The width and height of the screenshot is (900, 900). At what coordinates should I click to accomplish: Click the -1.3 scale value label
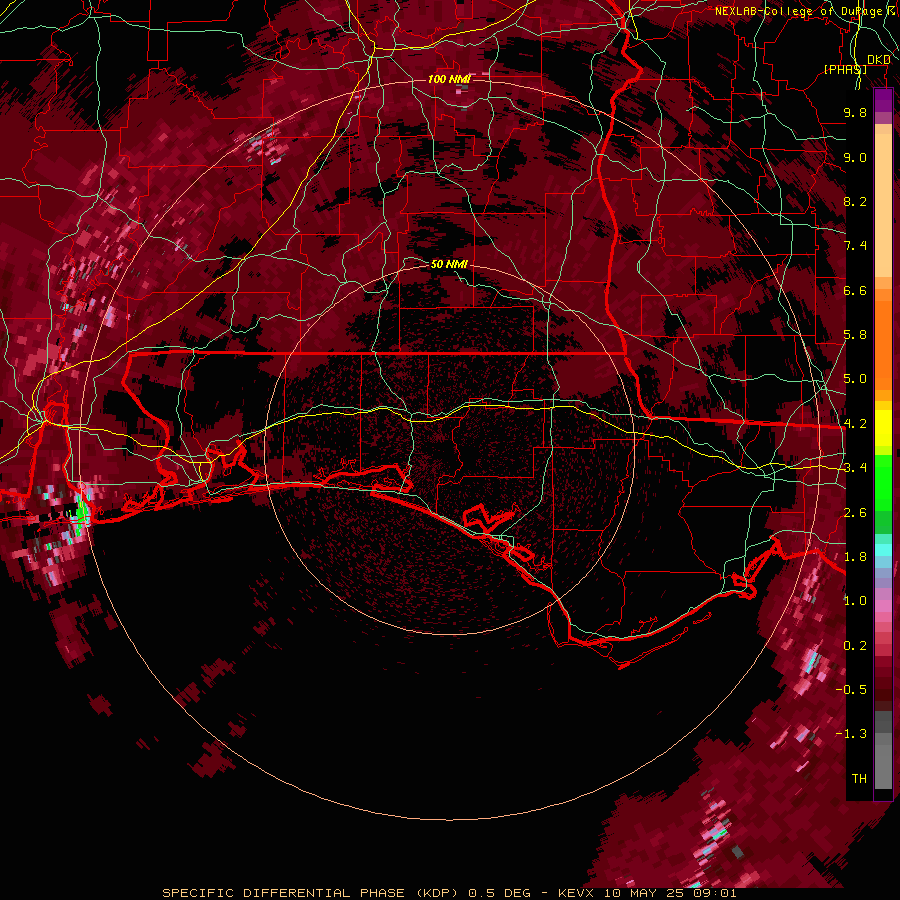coord(852,734)
